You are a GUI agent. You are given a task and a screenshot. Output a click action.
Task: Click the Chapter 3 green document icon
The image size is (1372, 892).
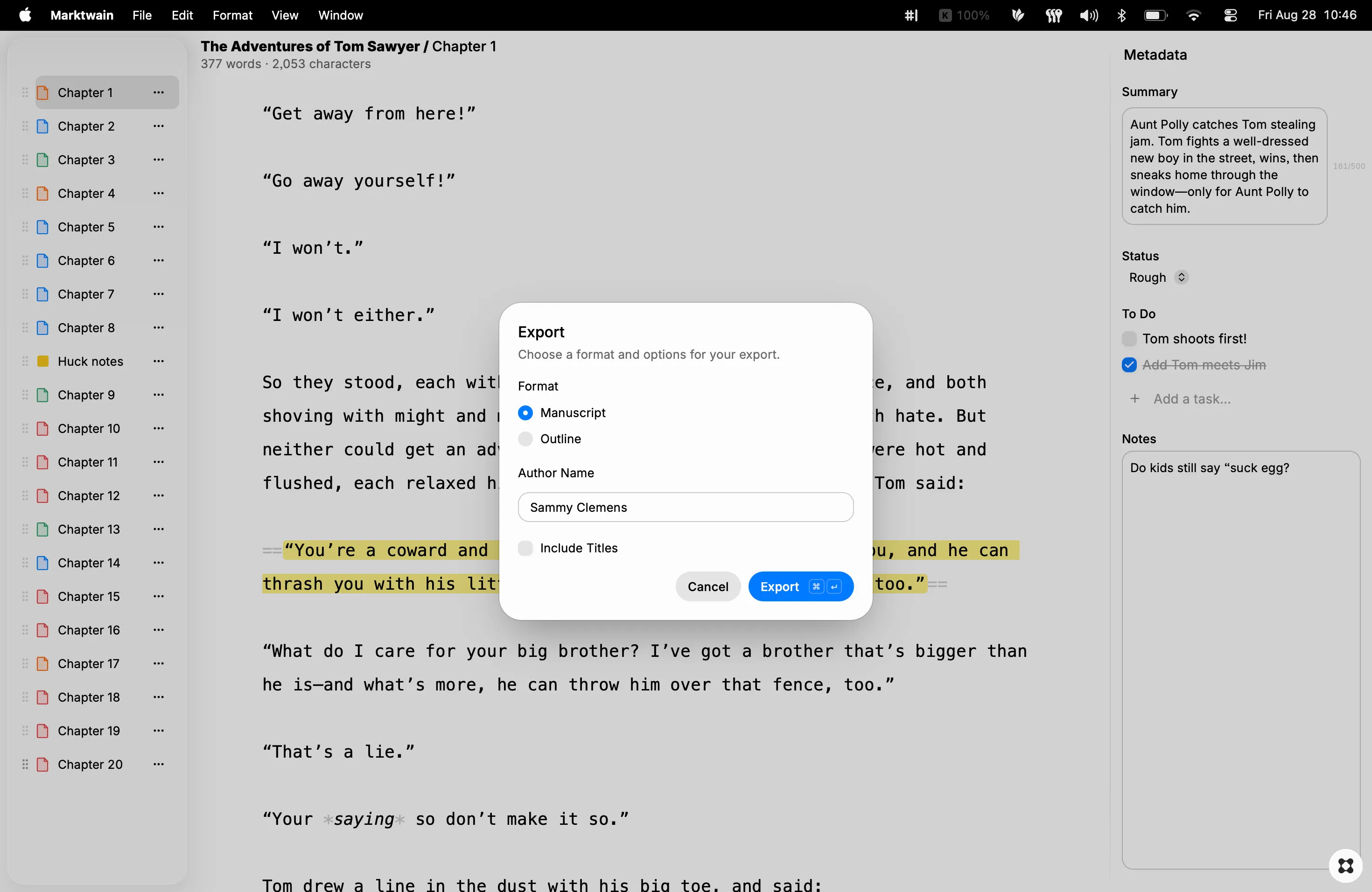pos(42,160)
